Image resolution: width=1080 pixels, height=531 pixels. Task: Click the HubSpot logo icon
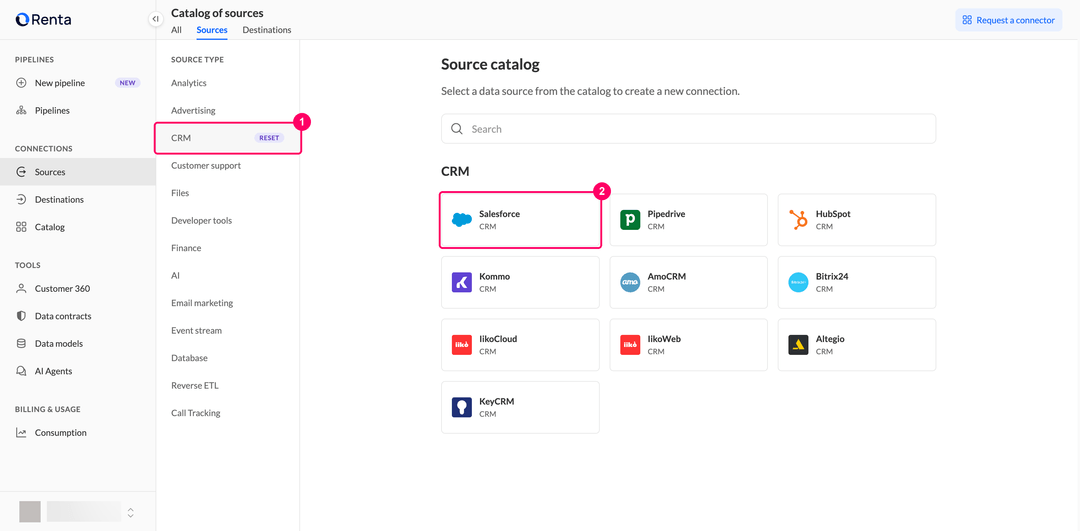coord(798,220)
